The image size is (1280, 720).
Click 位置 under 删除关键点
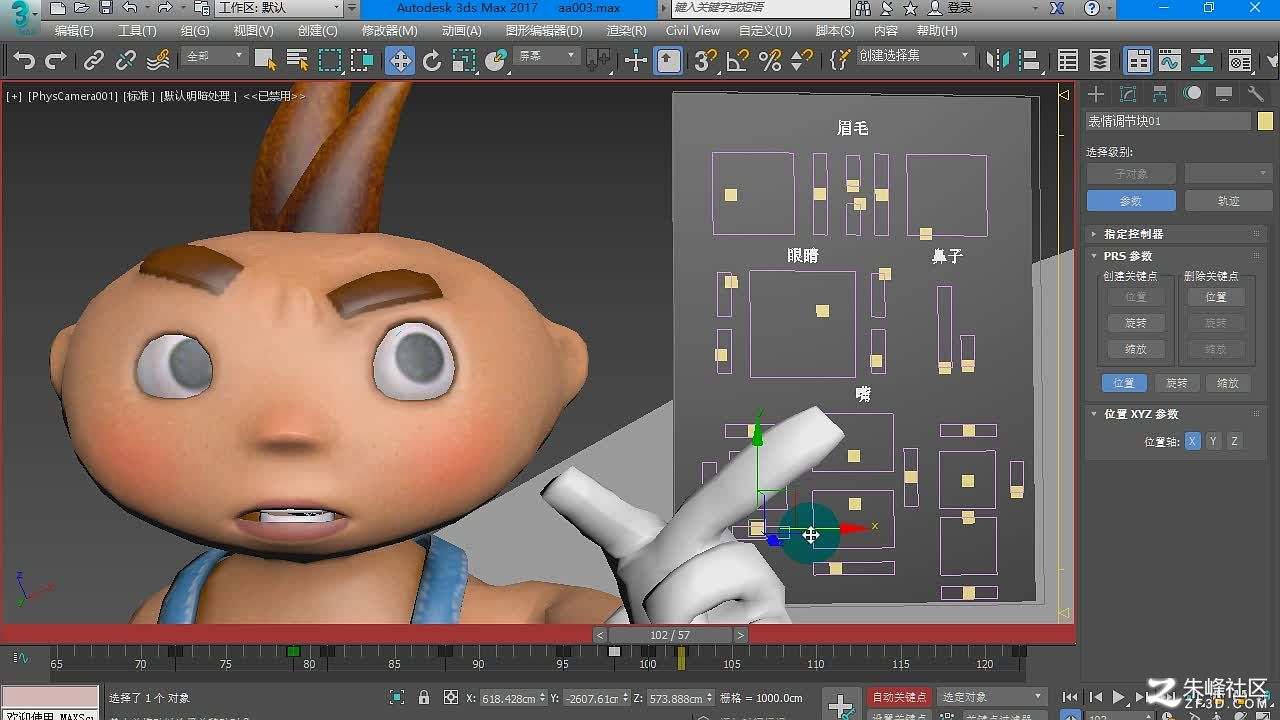(1215, 297)
